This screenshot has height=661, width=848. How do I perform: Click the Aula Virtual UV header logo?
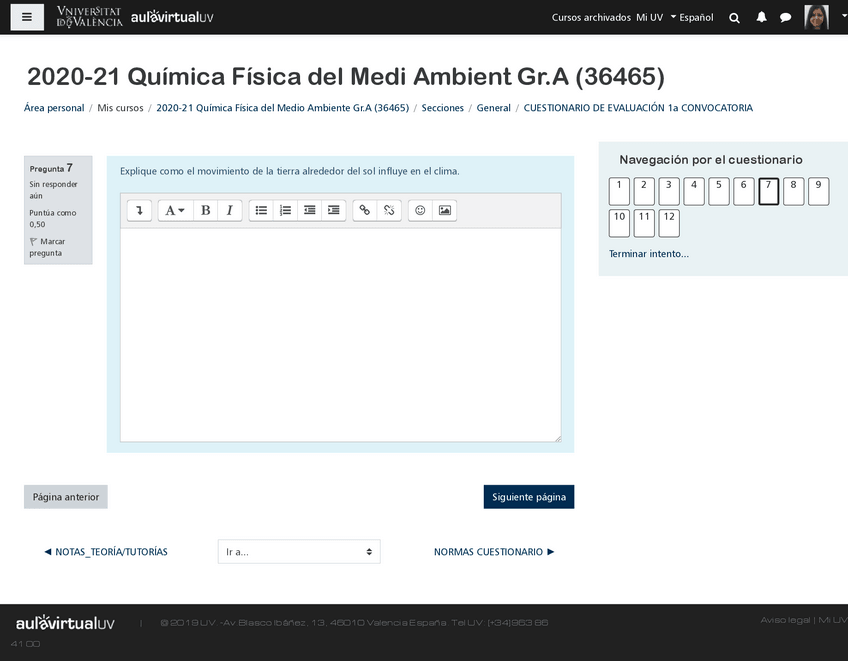[172, 17]
